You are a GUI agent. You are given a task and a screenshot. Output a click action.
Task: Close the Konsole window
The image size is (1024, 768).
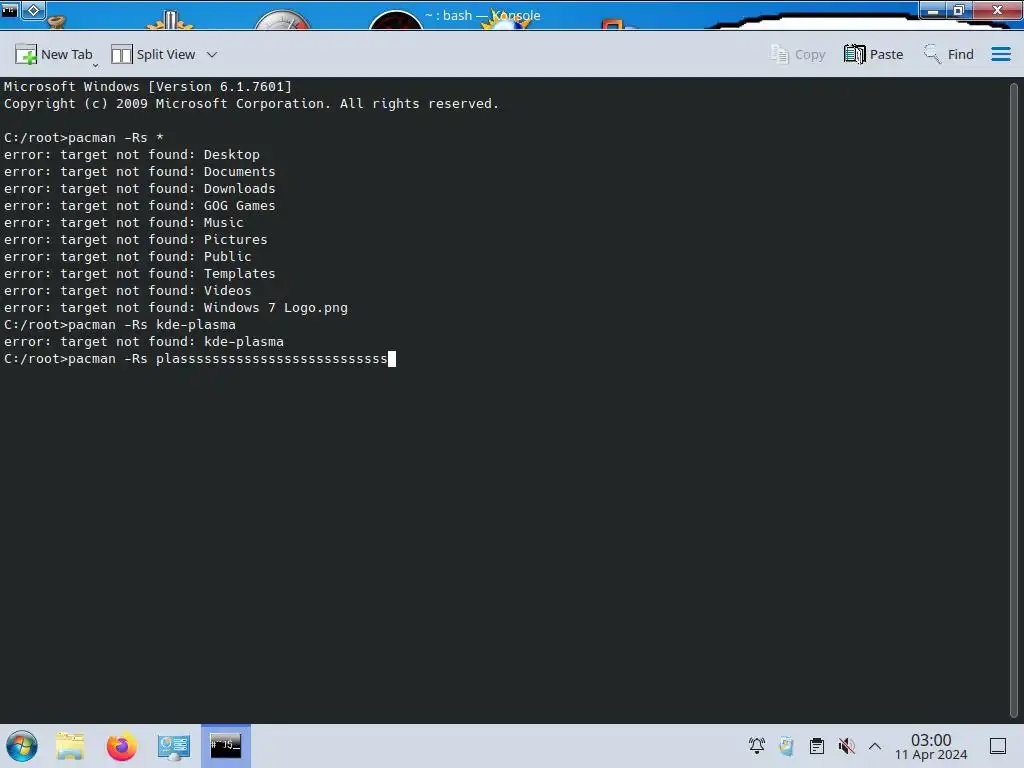click(997, 10)
